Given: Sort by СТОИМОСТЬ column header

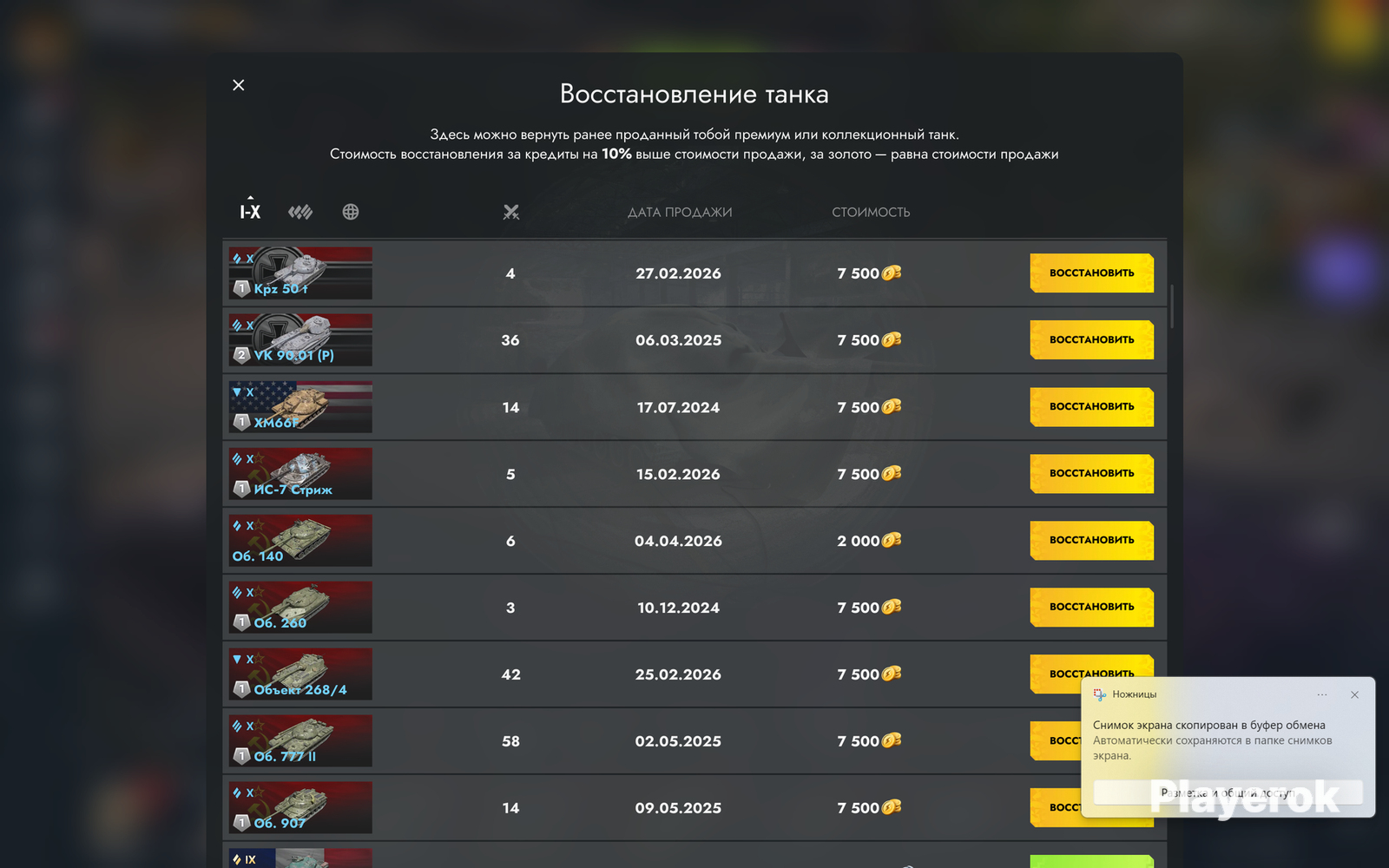Looking at the screenshot, I should [871, 212].
